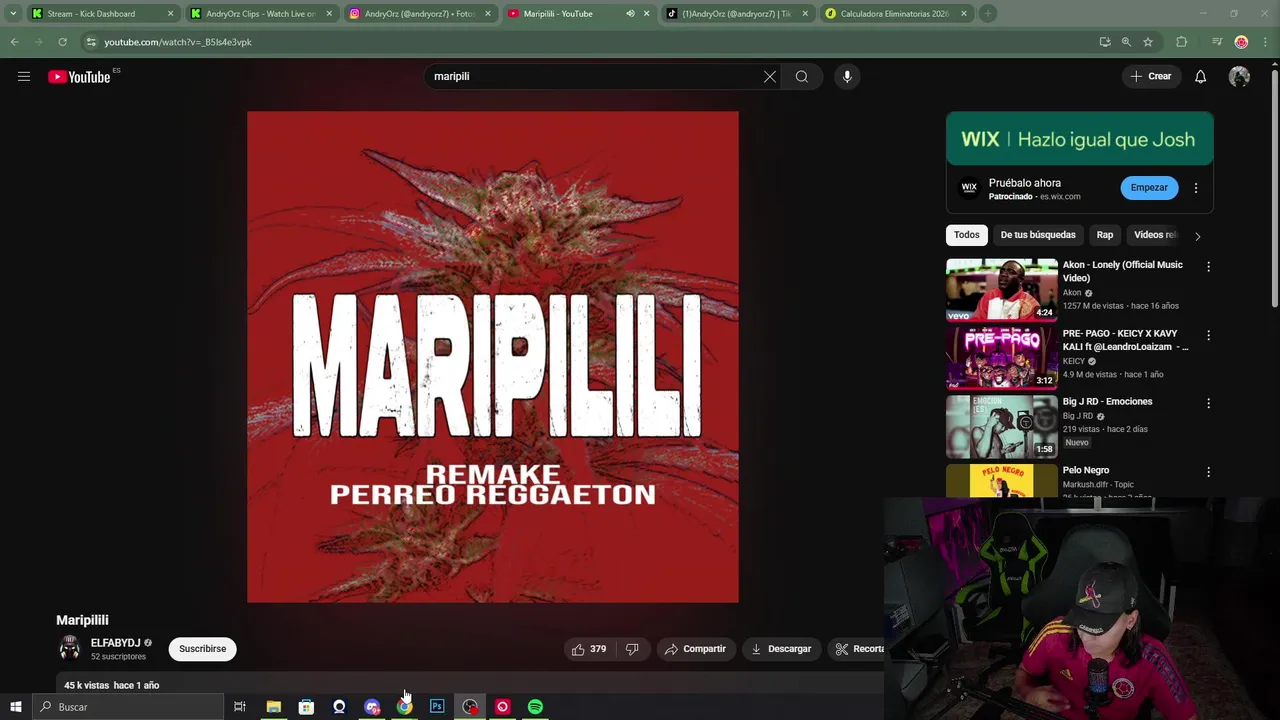Switch to AndryOrz Instagram tab
The image size is (1280, 720).
(x=421, y=14)
